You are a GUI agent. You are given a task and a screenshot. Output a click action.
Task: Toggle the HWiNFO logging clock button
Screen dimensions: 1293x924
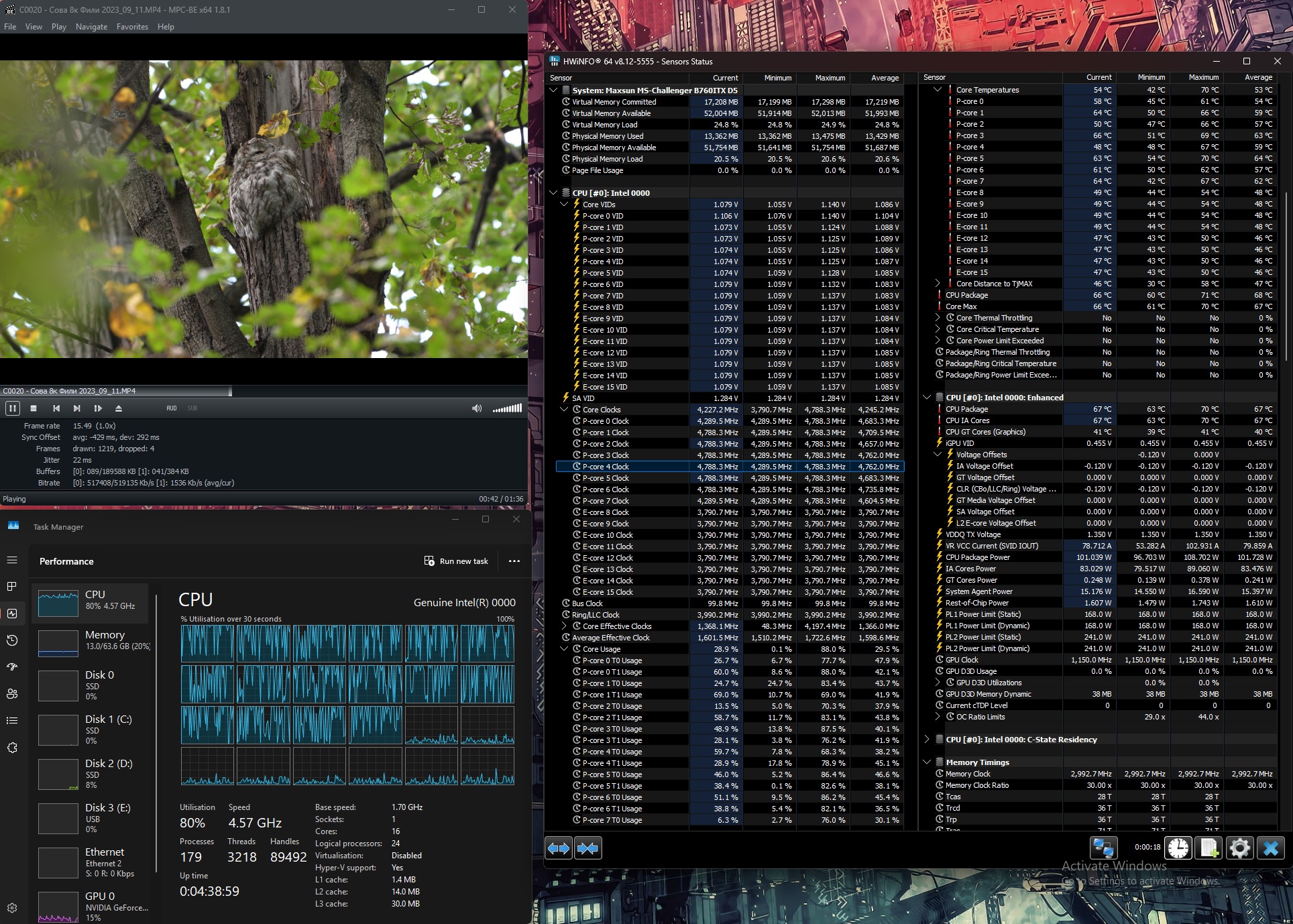click(1178, 848)
